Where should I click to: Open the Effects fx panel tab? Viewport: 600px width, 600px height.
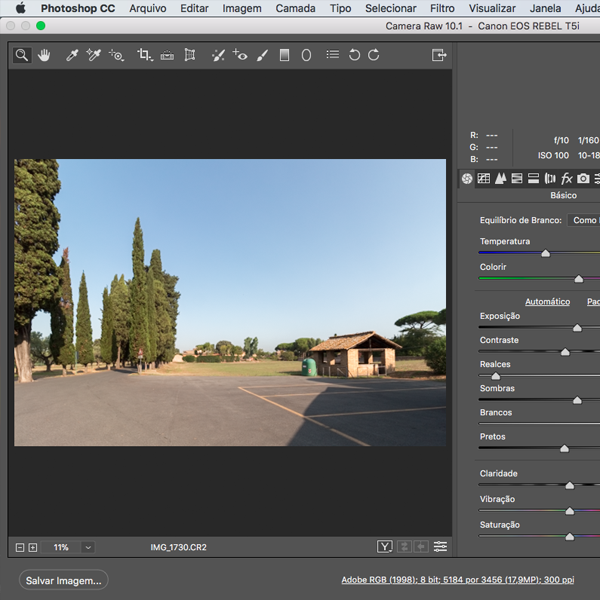(x=566, y=179)
